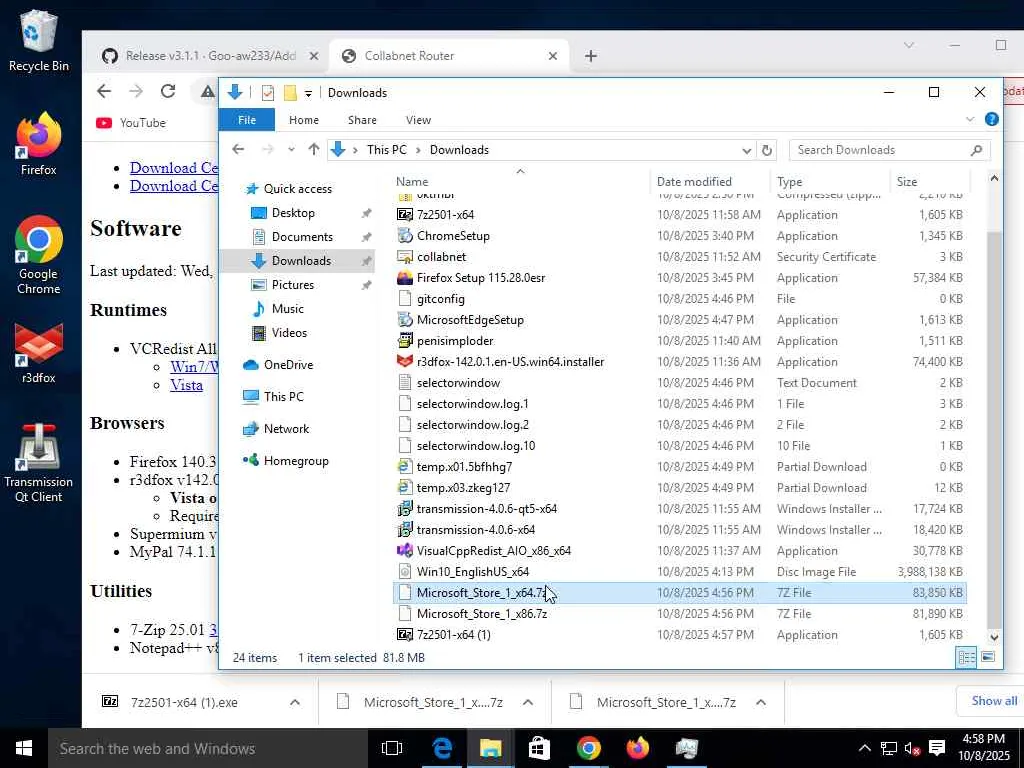Switch to Details view layout icon
Viewport: 1024px width, 768px height.
(967, 657)
